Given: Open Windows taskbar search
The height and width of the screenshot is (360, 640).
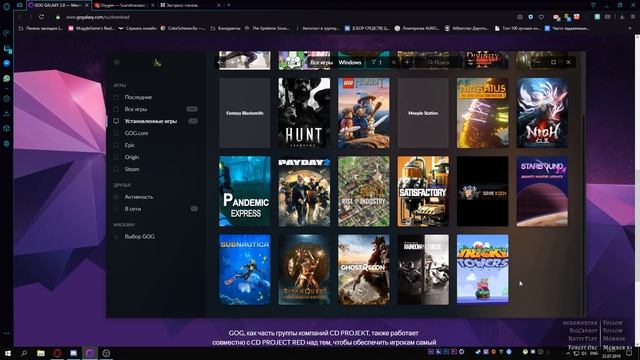Looking at the screenshot, I should click(x=24, y=353).
